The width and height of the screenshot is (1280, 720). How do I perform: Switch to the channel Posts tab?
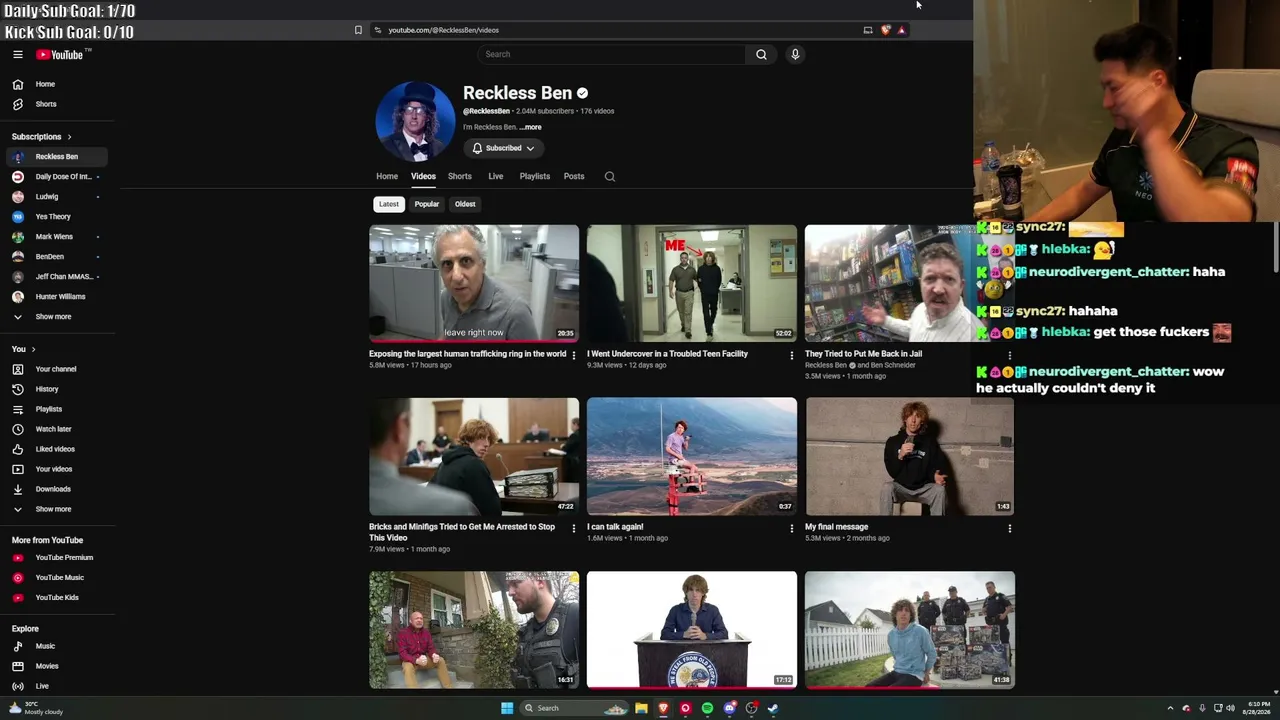pyautogui.click(x=574, y=176)
